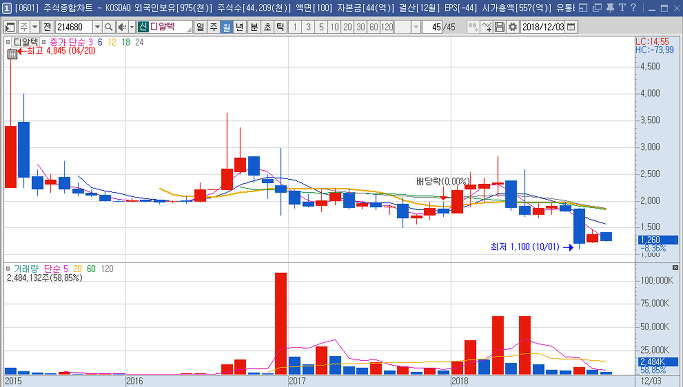Viewport: 683px width, 387px height.
Task: Click the T font icon in title bar
Action: (622, 7)
